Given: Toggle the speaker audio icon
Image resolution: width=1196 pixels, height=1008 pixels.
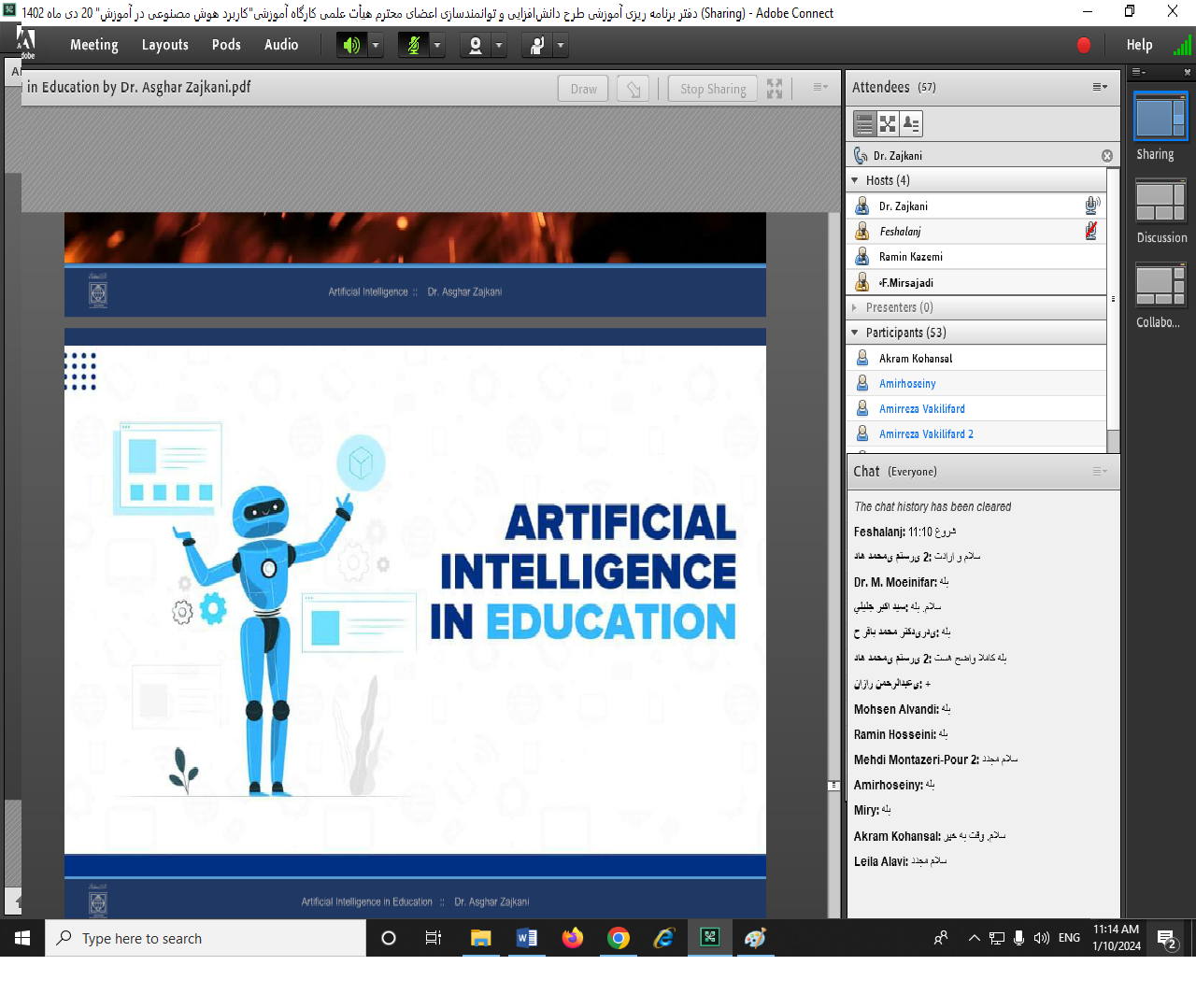Looking at the screenshot, I should tap(351, 45).
